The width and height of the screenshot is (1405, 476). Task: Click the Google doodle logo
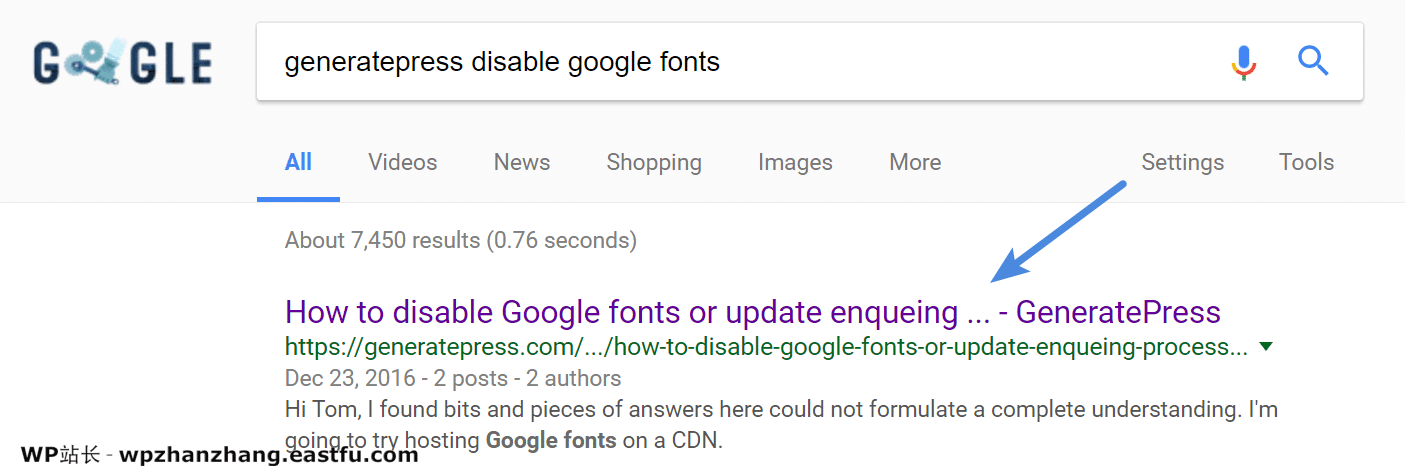point(122,62)
